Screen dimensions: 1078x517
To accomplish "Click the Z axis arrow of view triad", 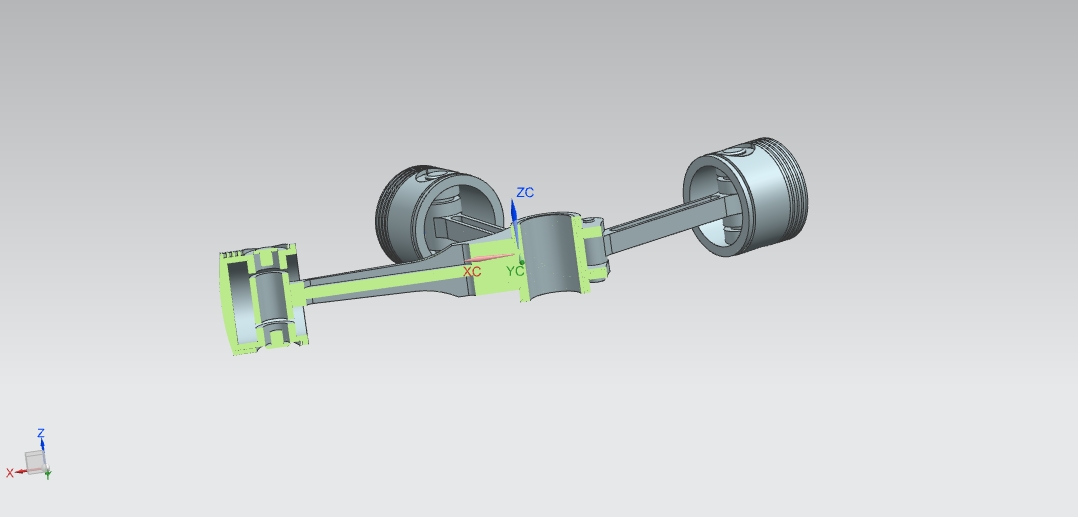I will (x=43, y=444).
